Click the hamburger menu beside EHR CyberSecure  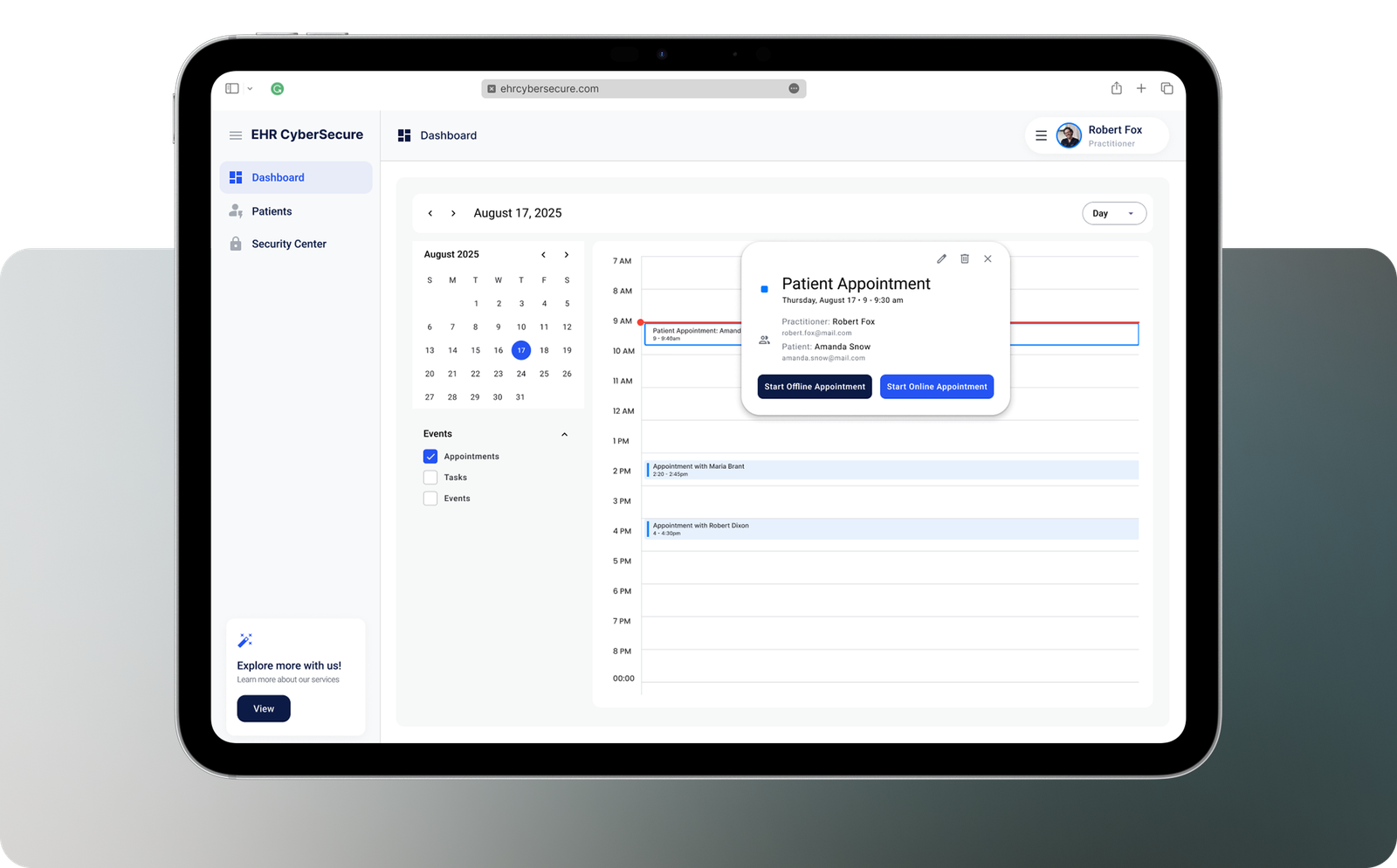coord(235,135)
